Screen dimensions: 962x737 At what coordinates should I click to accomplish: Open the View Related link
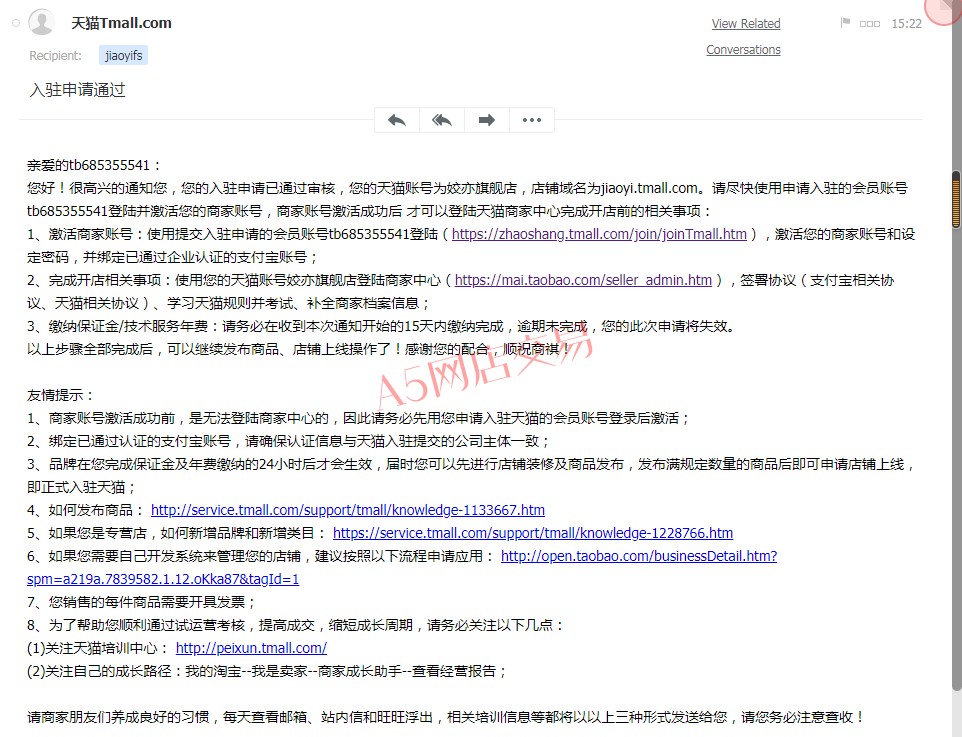click(x=746, y=24)
